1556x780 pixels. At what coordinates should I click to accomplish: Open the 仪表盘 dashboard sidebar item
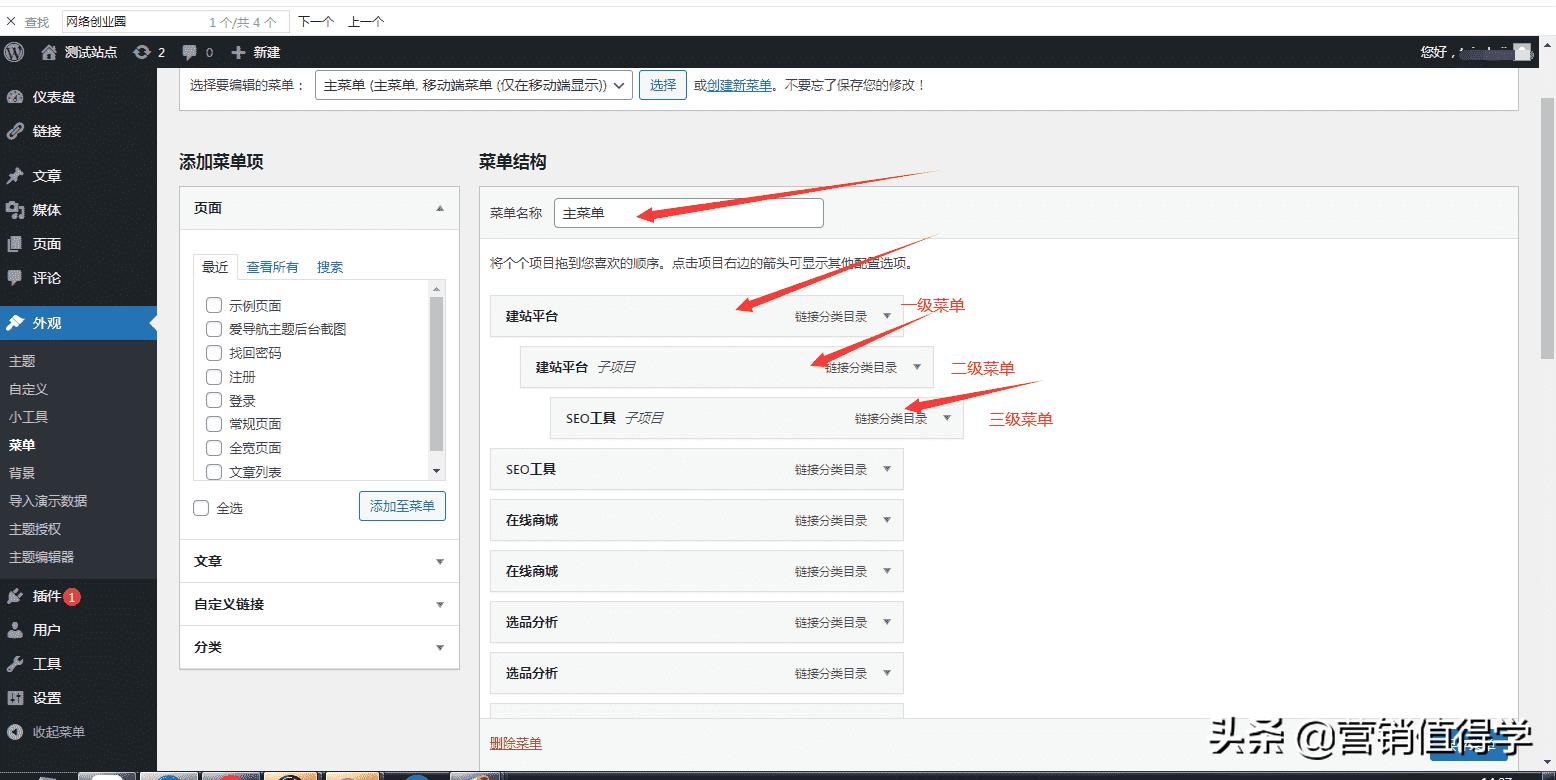point(53,97)
